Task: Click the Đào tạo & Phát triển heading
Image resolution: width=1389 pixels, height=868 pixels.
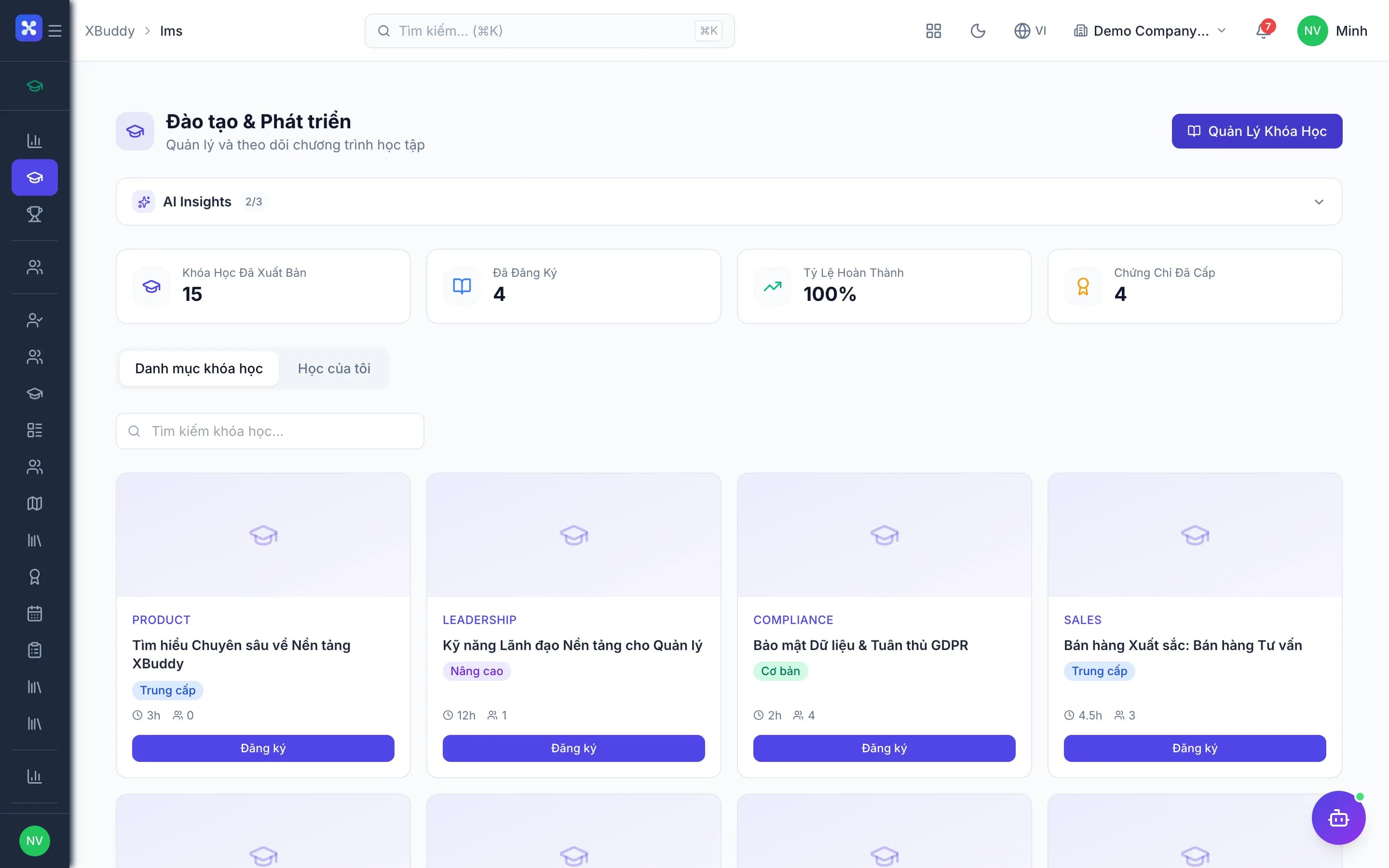Action: [x=259, y=122]
